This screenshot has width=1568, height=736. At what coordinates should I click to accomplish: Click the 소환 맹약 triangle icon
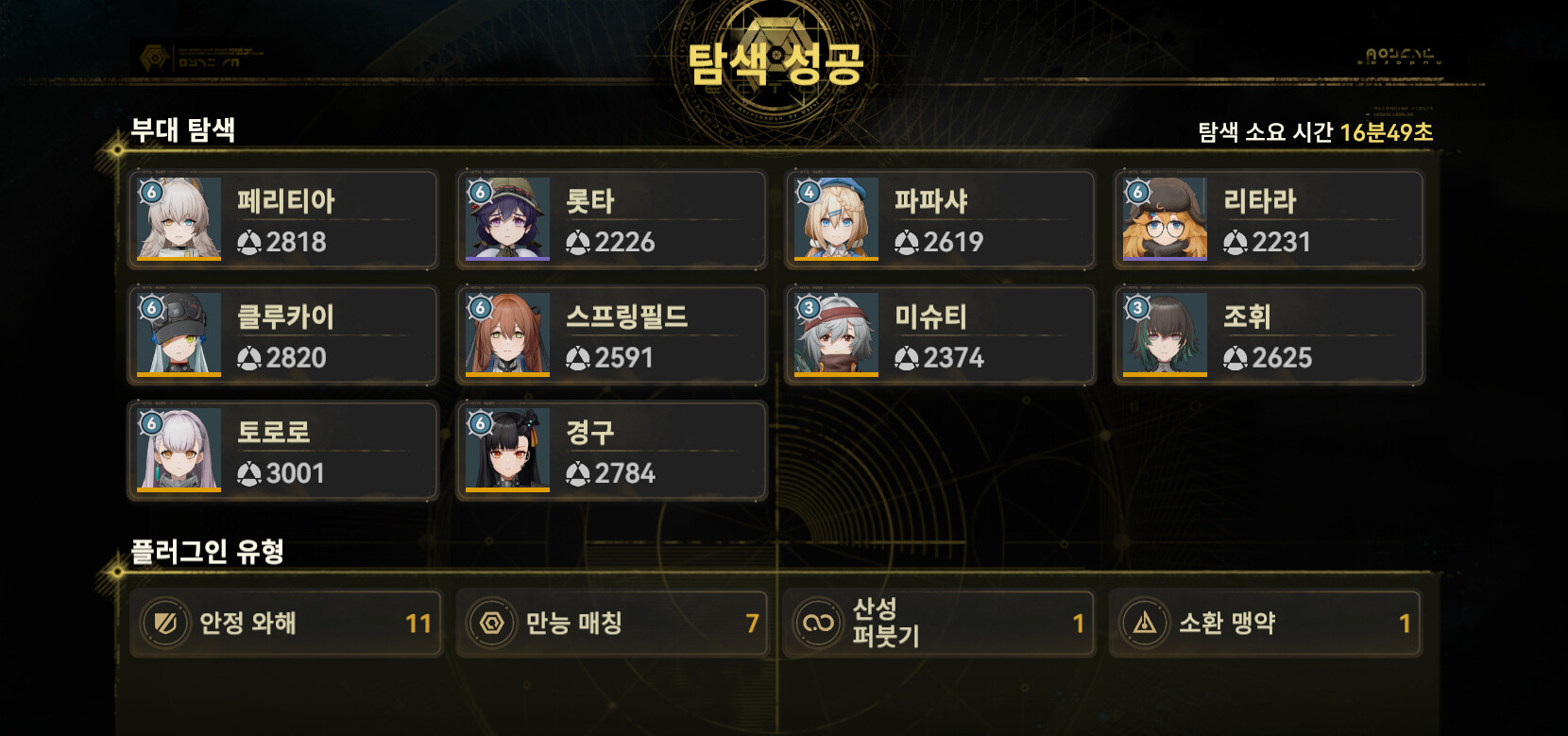pyautogui.click(x=1145, y=624)
